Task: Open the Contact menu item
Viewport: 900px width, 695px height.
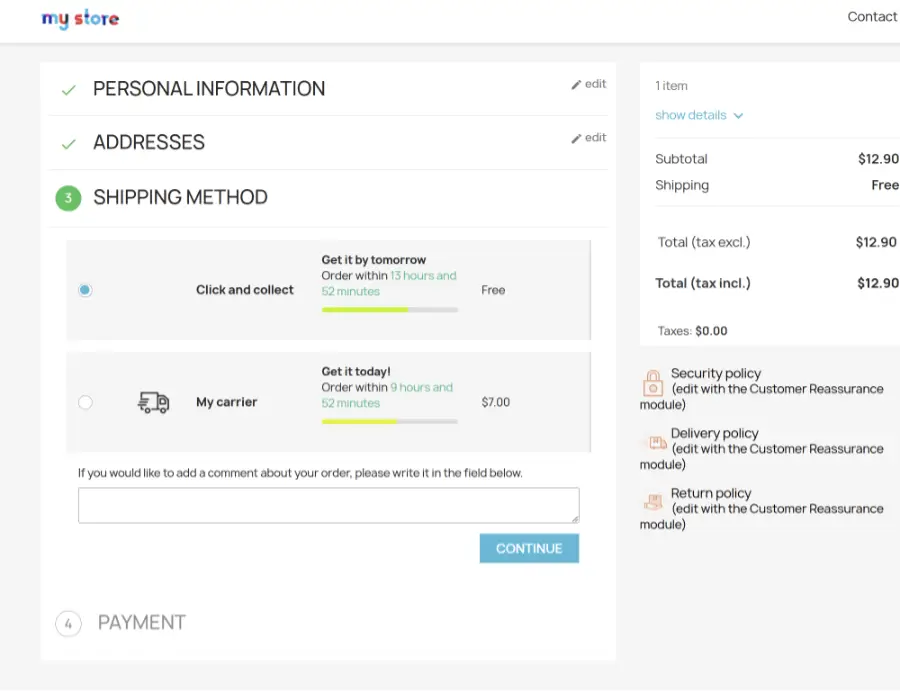Action: [x=871, y=16]
